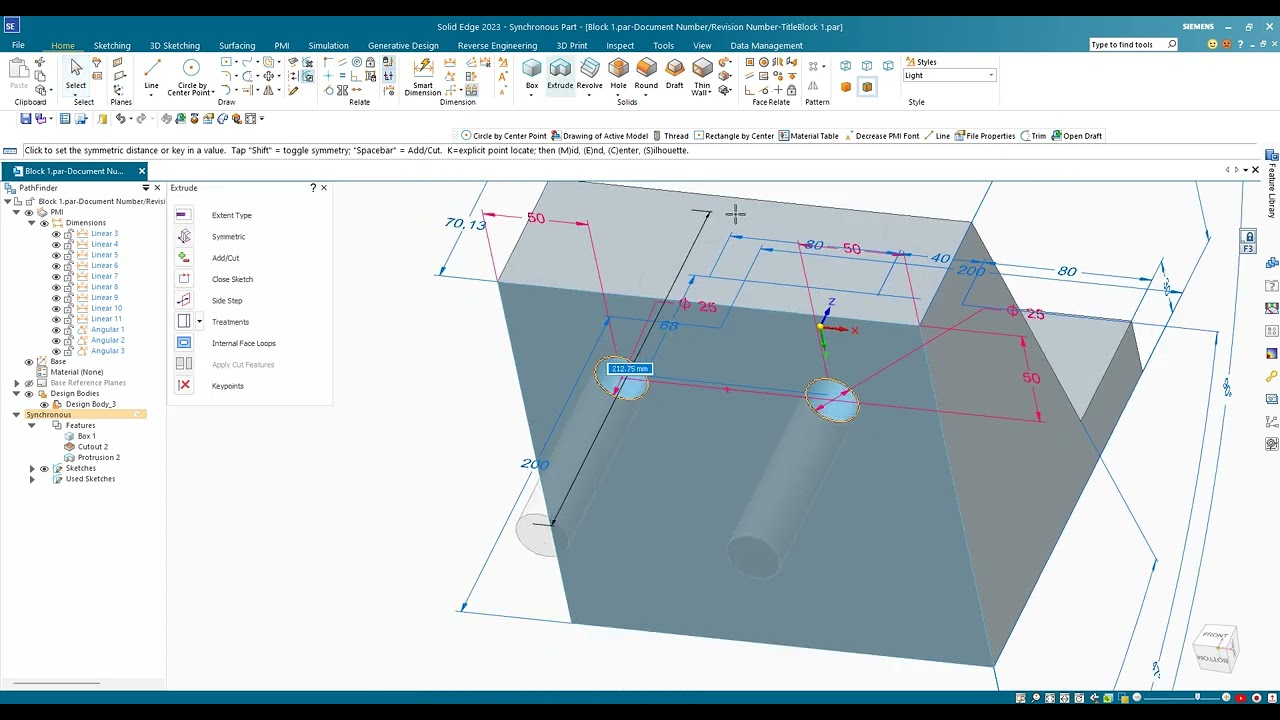Click Rectangle by Center command
Image resolution: width=1280 pixels, height=720 pixels.
734,136
